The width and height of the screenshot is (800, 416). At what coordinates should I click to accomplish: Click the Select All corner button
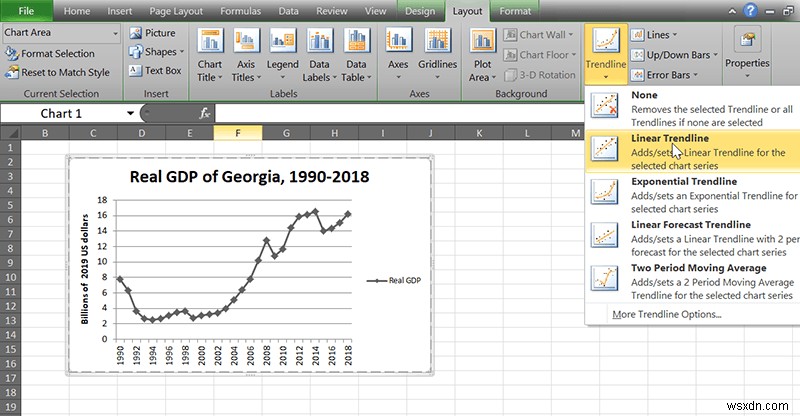[10, 133]
